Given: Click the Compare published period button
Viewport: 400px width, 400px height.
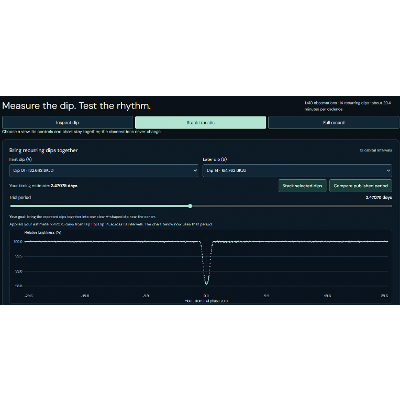Looking at the screenshot, I should point(361,186).
